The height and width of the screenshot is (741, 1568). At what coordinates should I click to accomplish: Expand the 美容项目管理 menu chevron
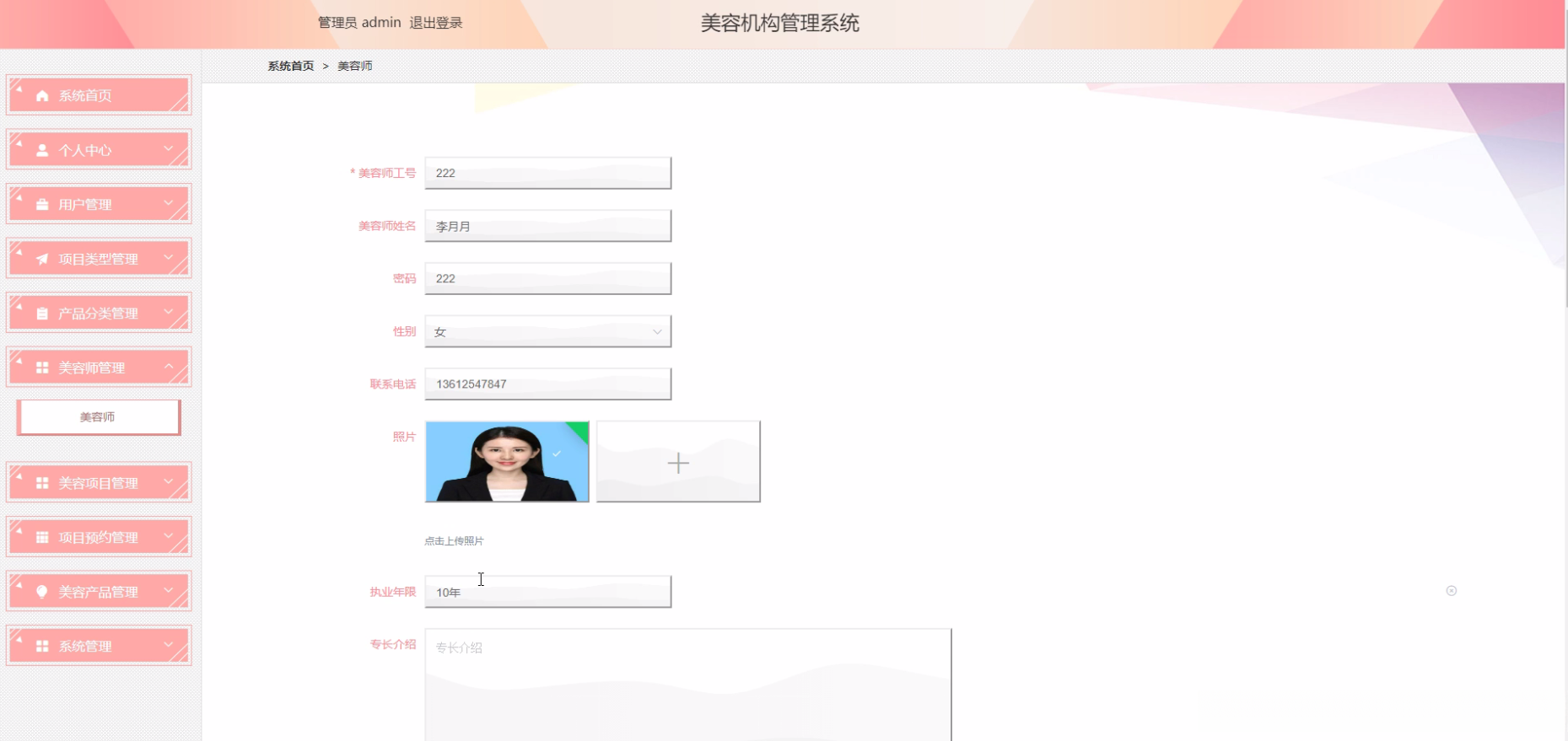169,482
